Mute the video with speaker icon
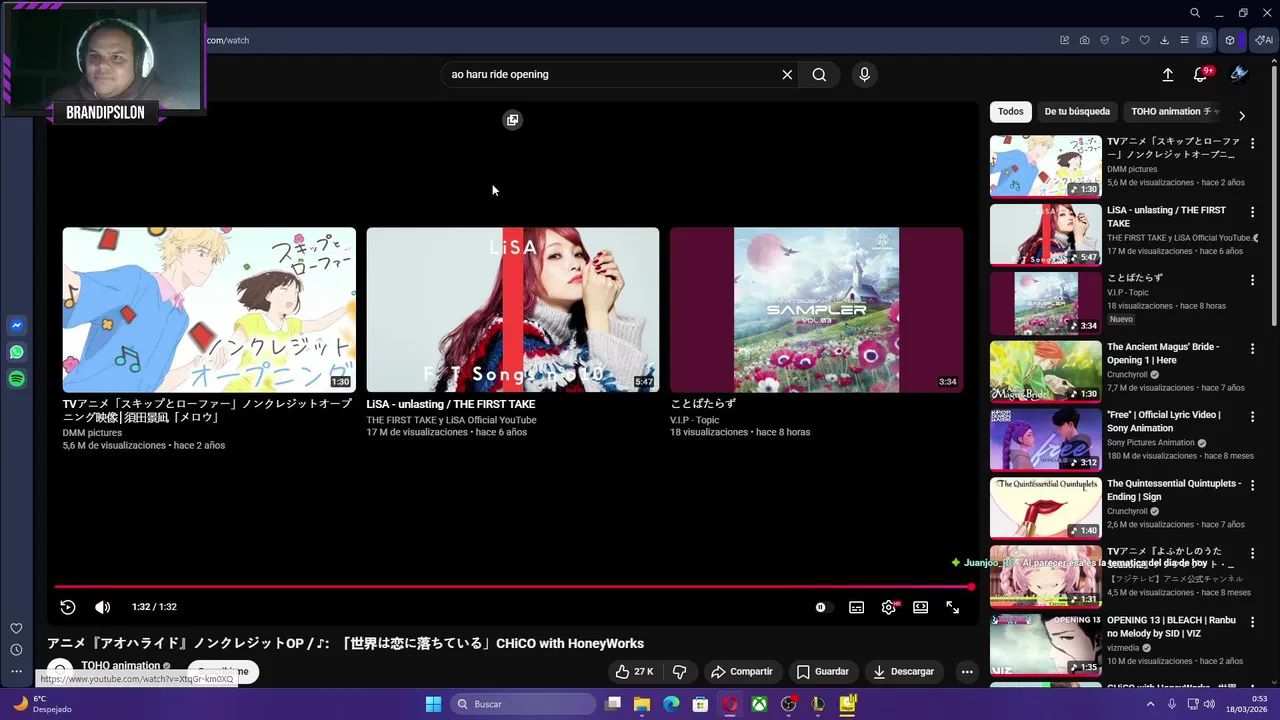The width and height of the screenshot is (1280, 720). click(x=102, y=607)
